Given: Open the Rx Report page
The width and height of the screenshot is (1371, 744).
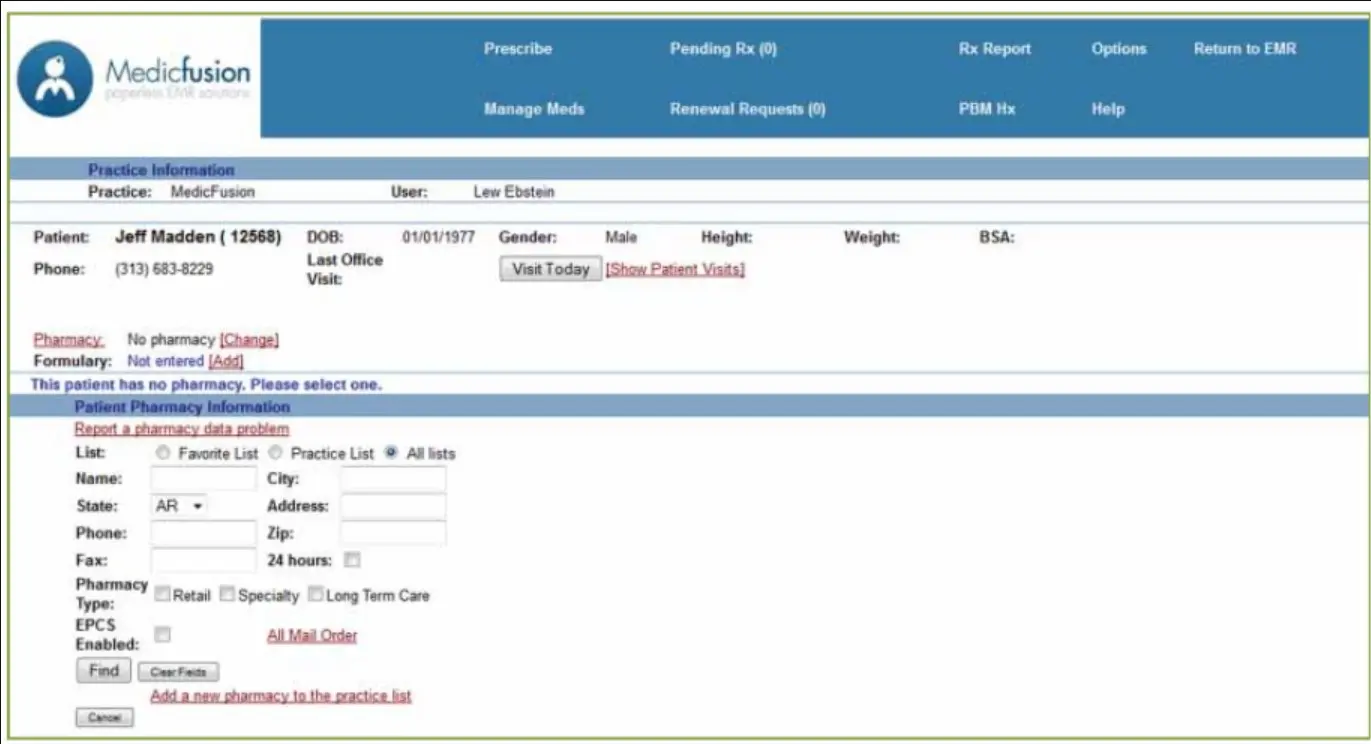Looking at the screenshot, I should tap(994, 48).
